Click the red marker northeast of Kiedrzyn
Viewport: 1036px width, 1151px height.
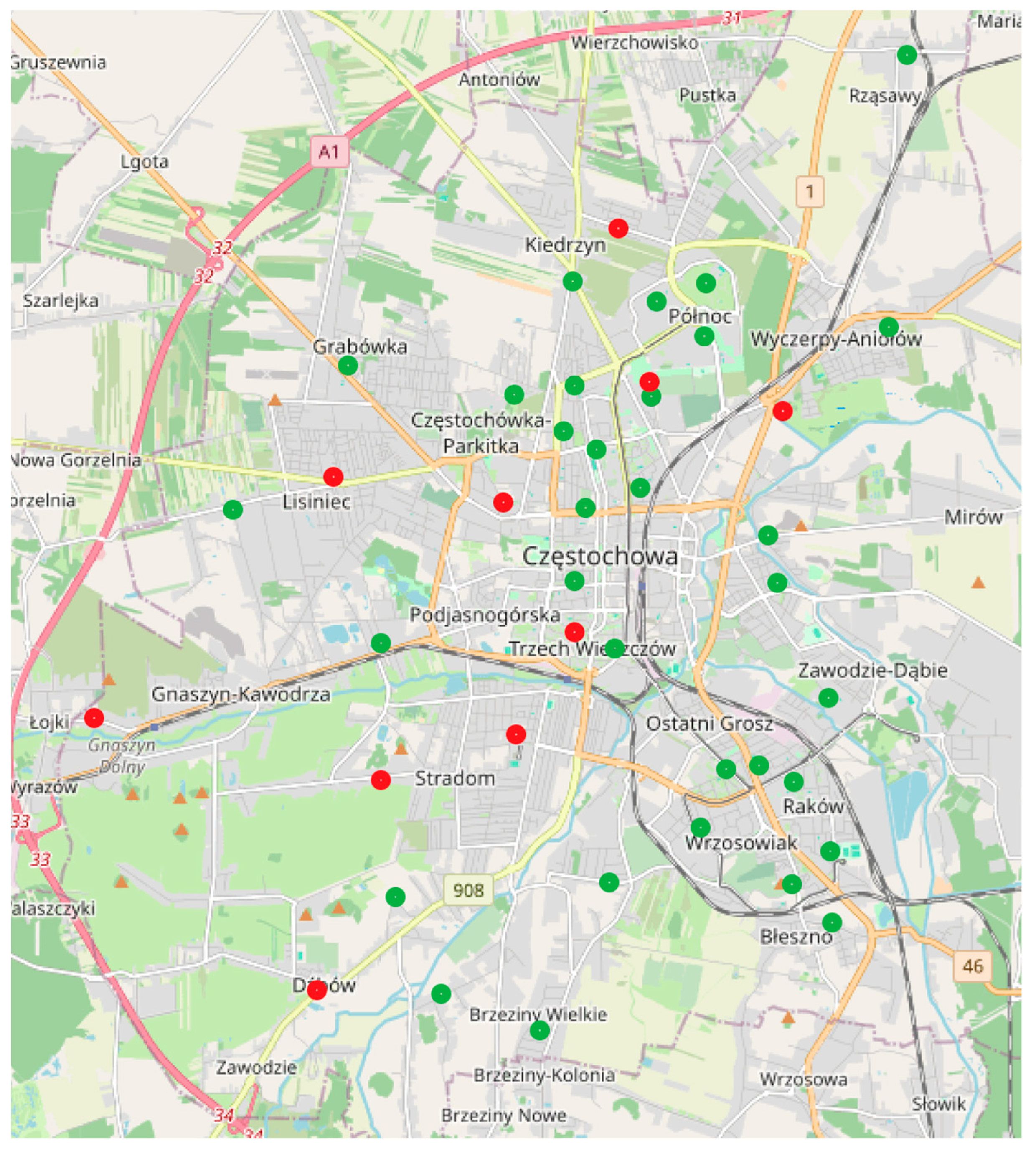pos(618,228)
